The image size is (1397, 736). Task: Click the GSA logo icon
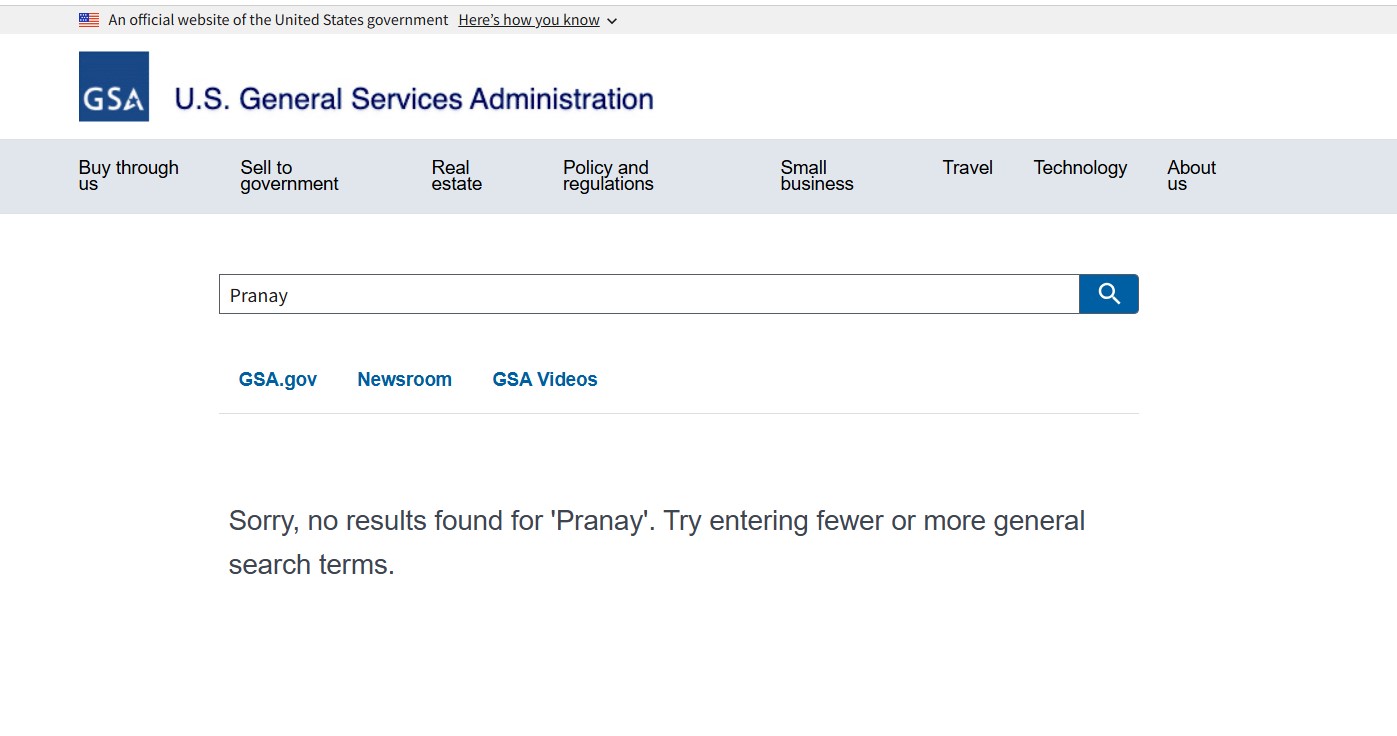(114, 87)
